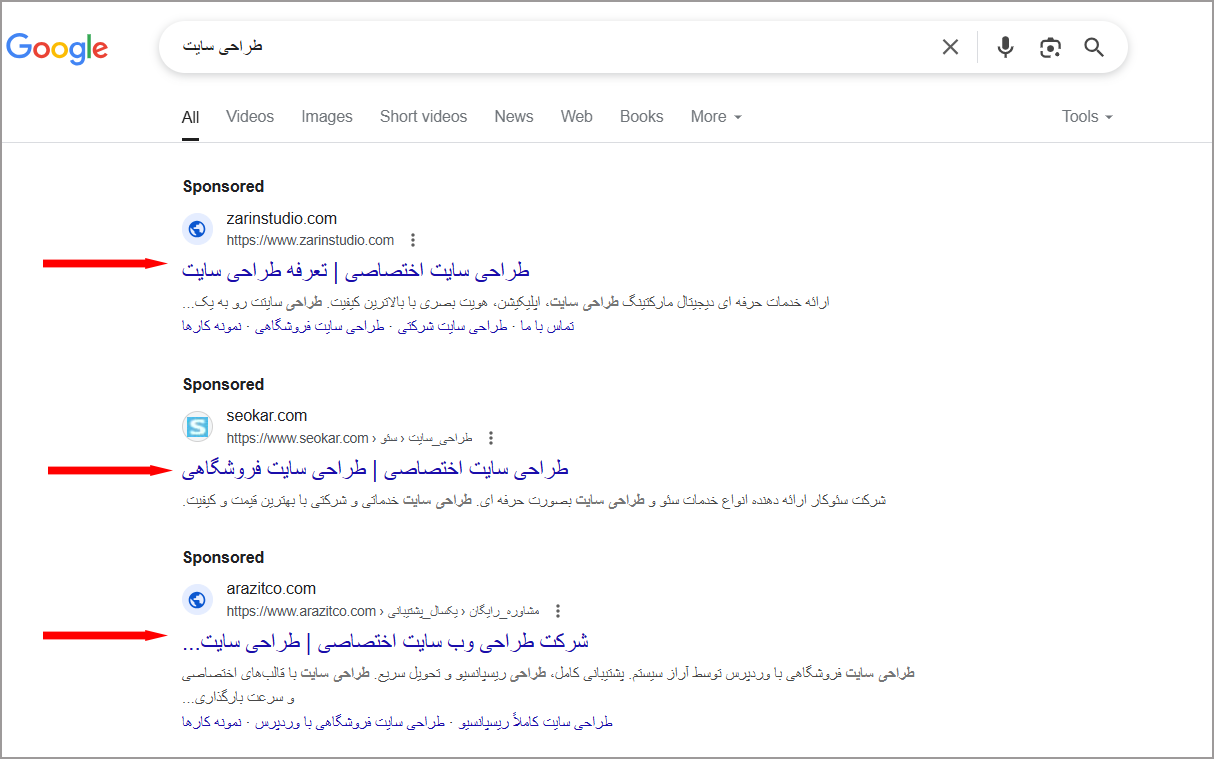This screenshot has width=1214, height=759.
Task: Open seokar ad title طراحی سایت فروشگاهی
Action: click(x=375, y=468)
